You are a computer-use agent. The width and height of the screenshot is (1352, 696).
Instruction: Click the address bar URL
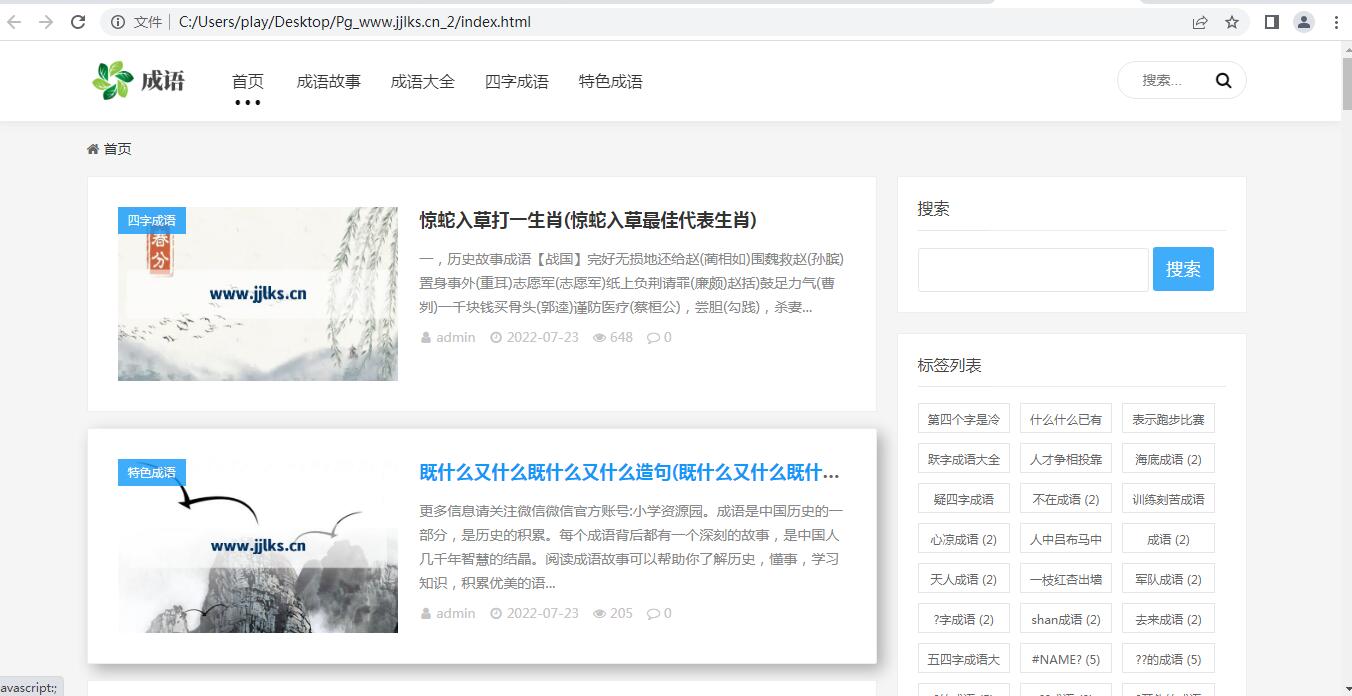(x=355, y=22)
